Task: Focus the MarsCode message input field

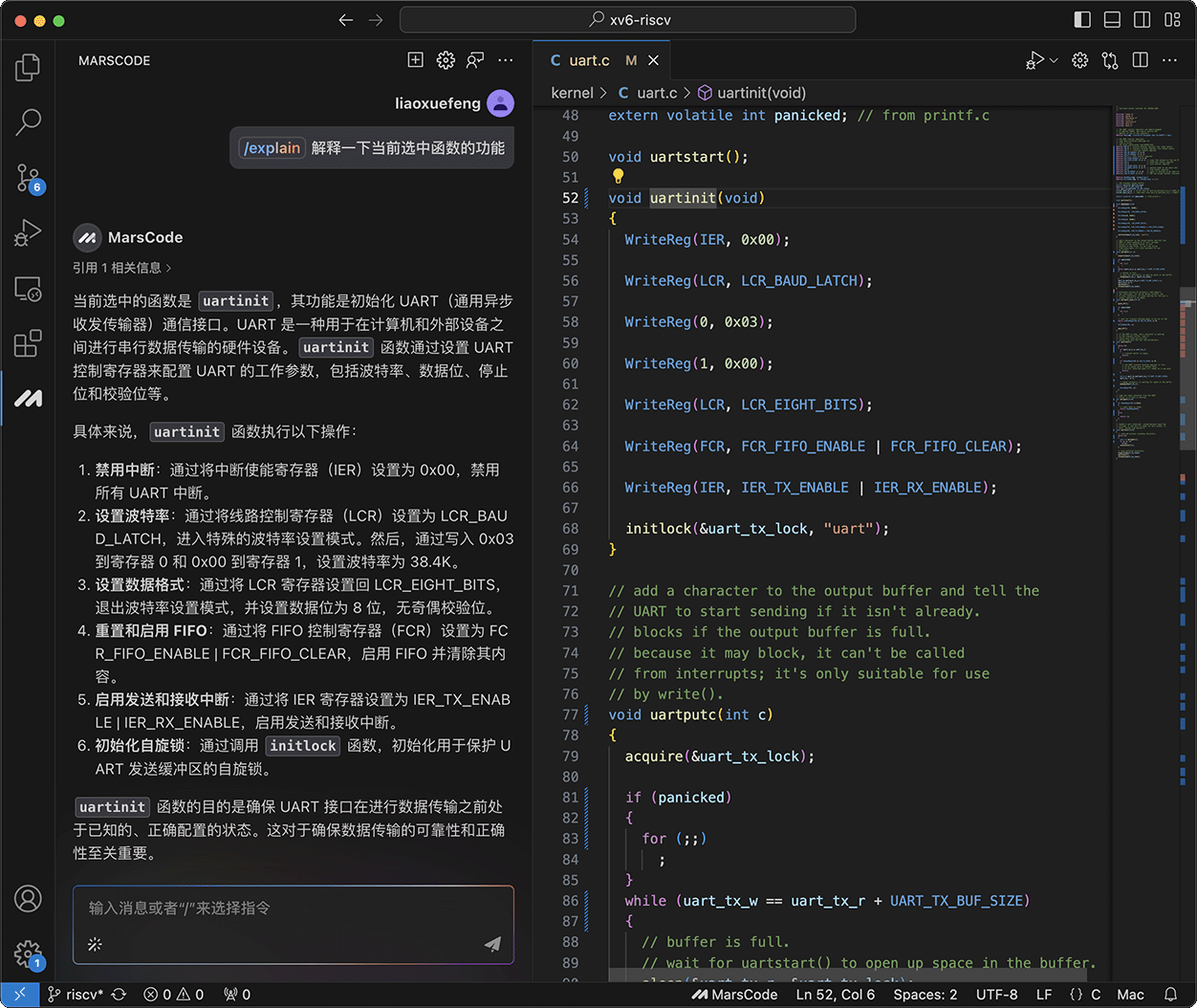Action: [294, 909]
